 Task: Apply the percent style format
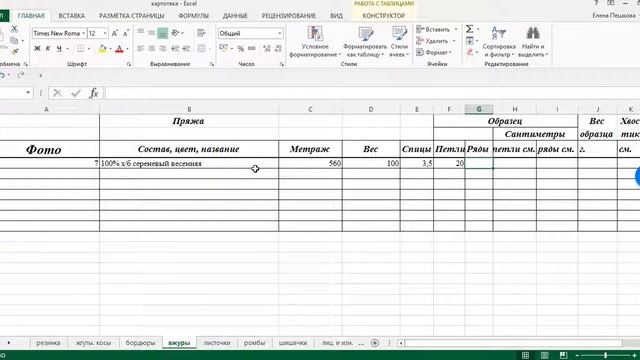[x=241, y=49]
